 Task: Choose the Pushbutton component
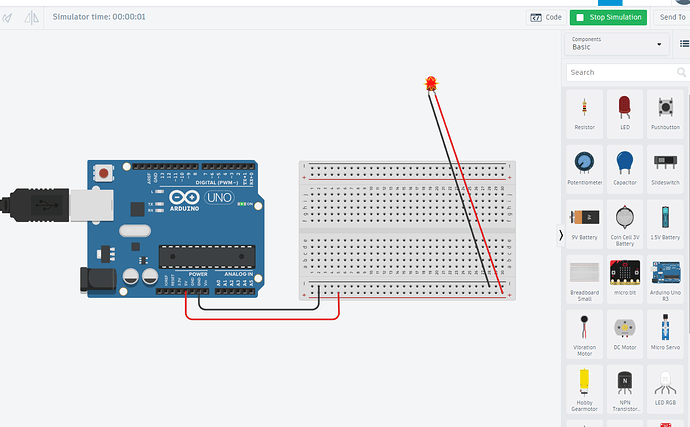click(x=665, y=114)
